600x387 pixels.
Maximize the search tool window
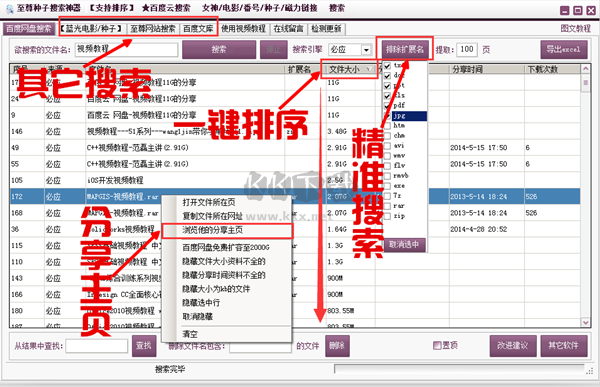[577, 10]
